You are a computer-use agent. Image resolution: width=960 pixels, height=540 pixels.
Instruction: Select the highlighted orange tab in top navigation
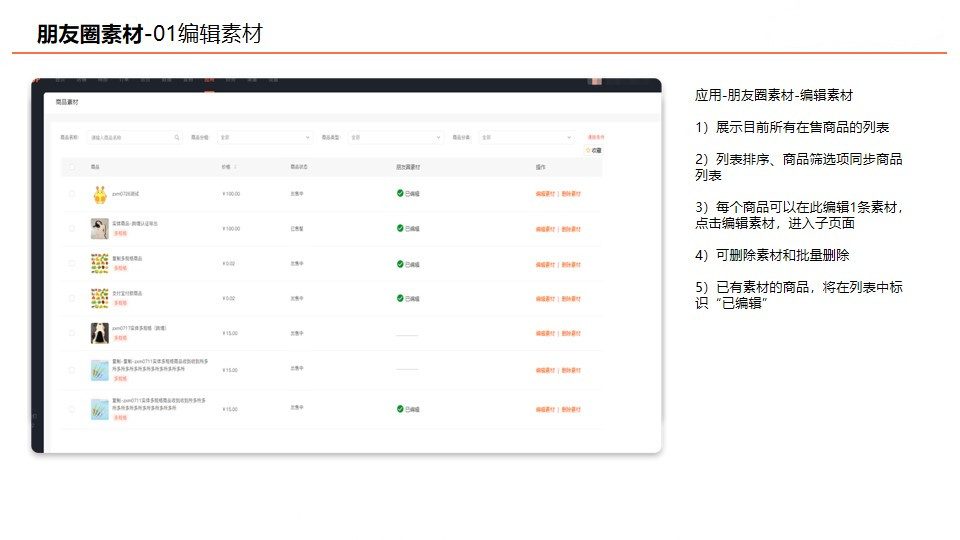coord(209,81)
